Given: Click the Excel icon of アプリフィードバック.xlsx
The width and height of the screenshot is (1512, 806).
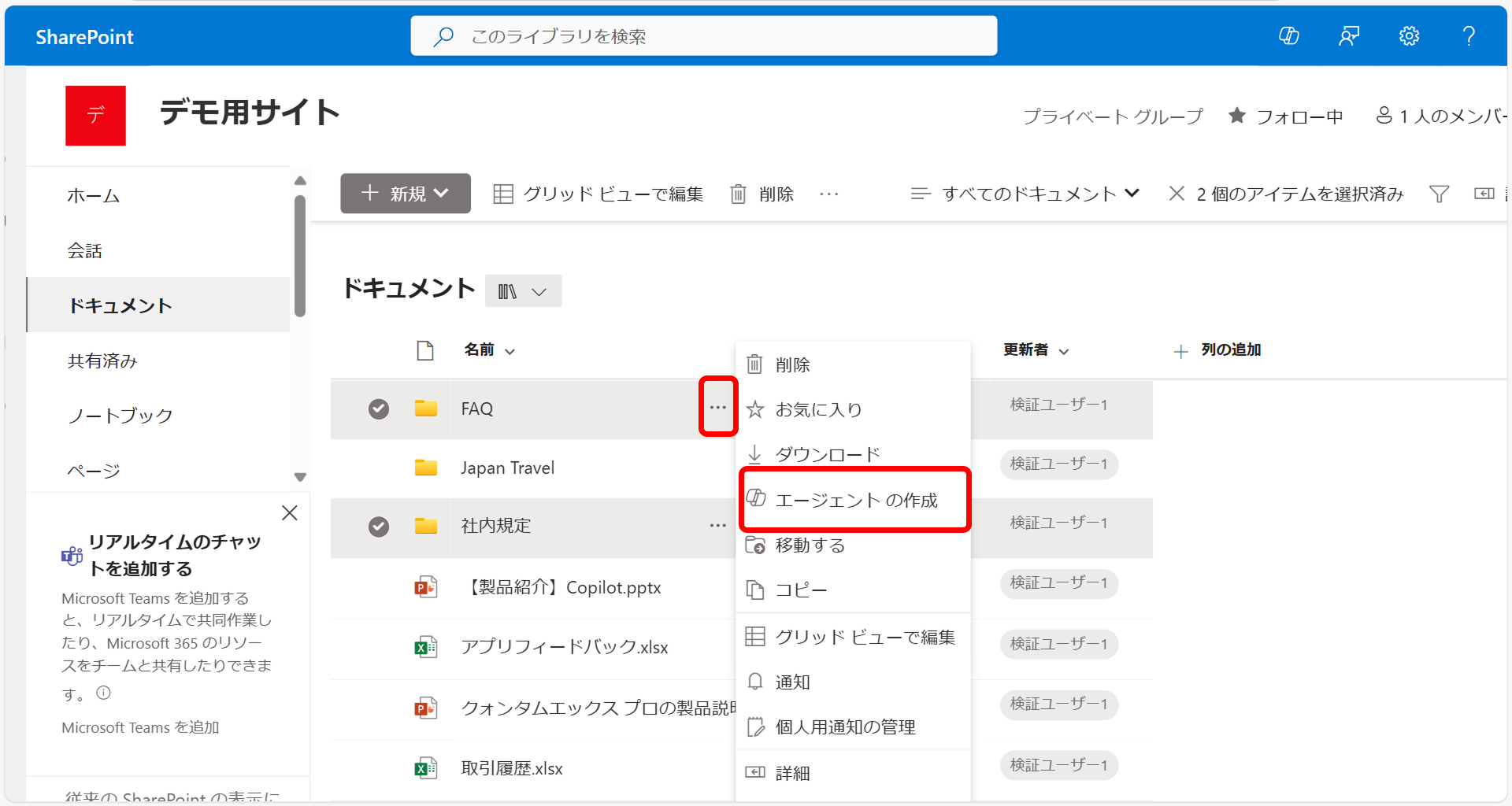Looking at the screenshot, I should click(x=426, y=647).
